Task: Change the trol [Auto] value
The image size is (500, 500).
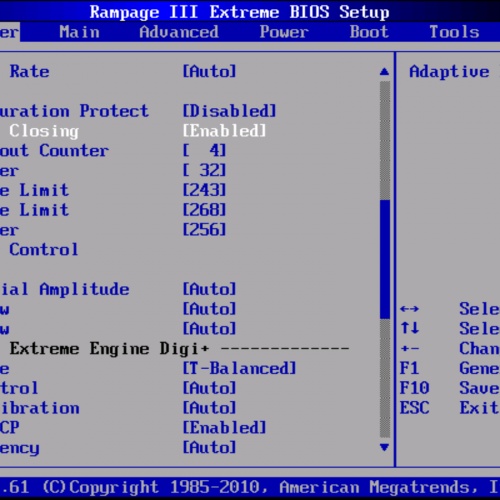Action: [x=209, y=388]
